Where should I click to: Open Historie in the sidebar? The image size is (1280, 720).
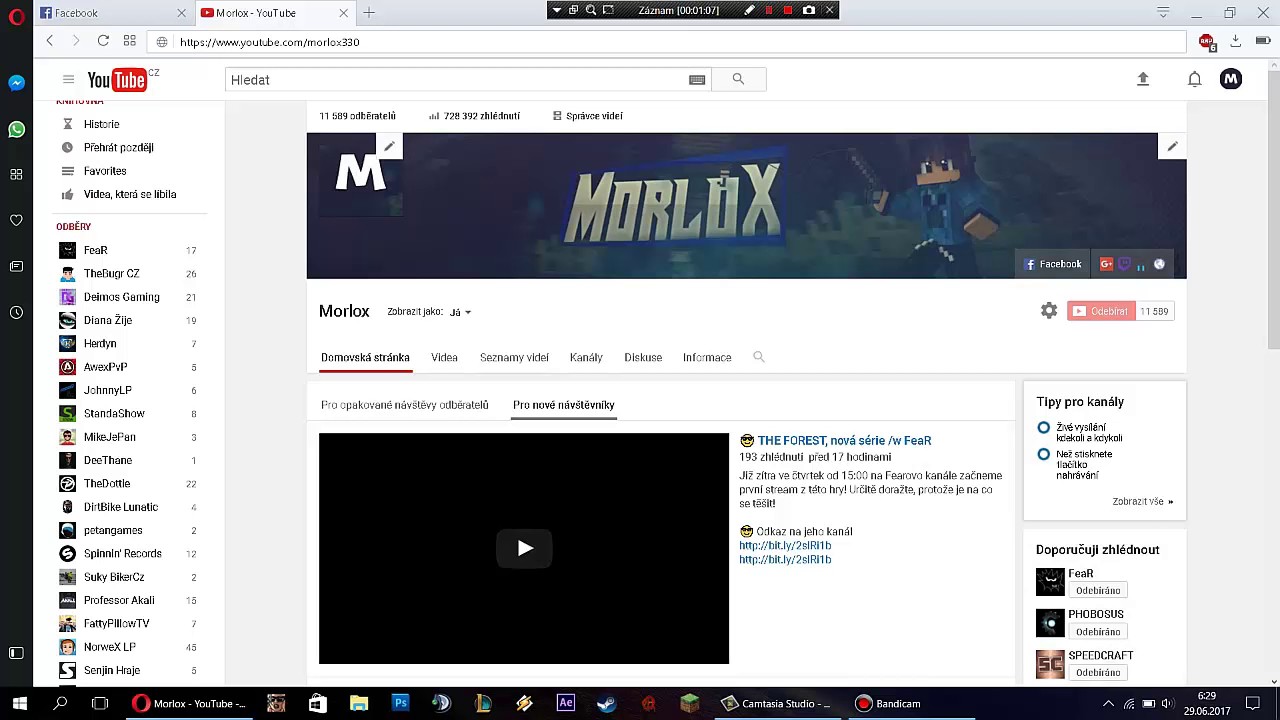tap(101, 124)
